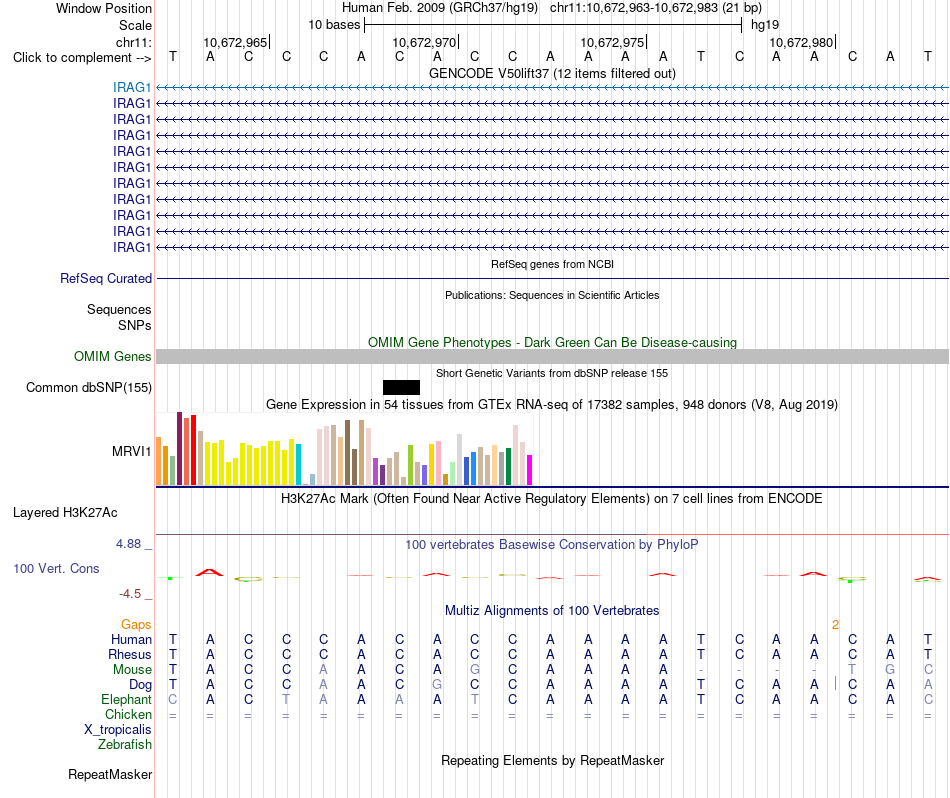Click the Dog alignment row label
This screenshot has width=950, height=798.
(140, 685)
